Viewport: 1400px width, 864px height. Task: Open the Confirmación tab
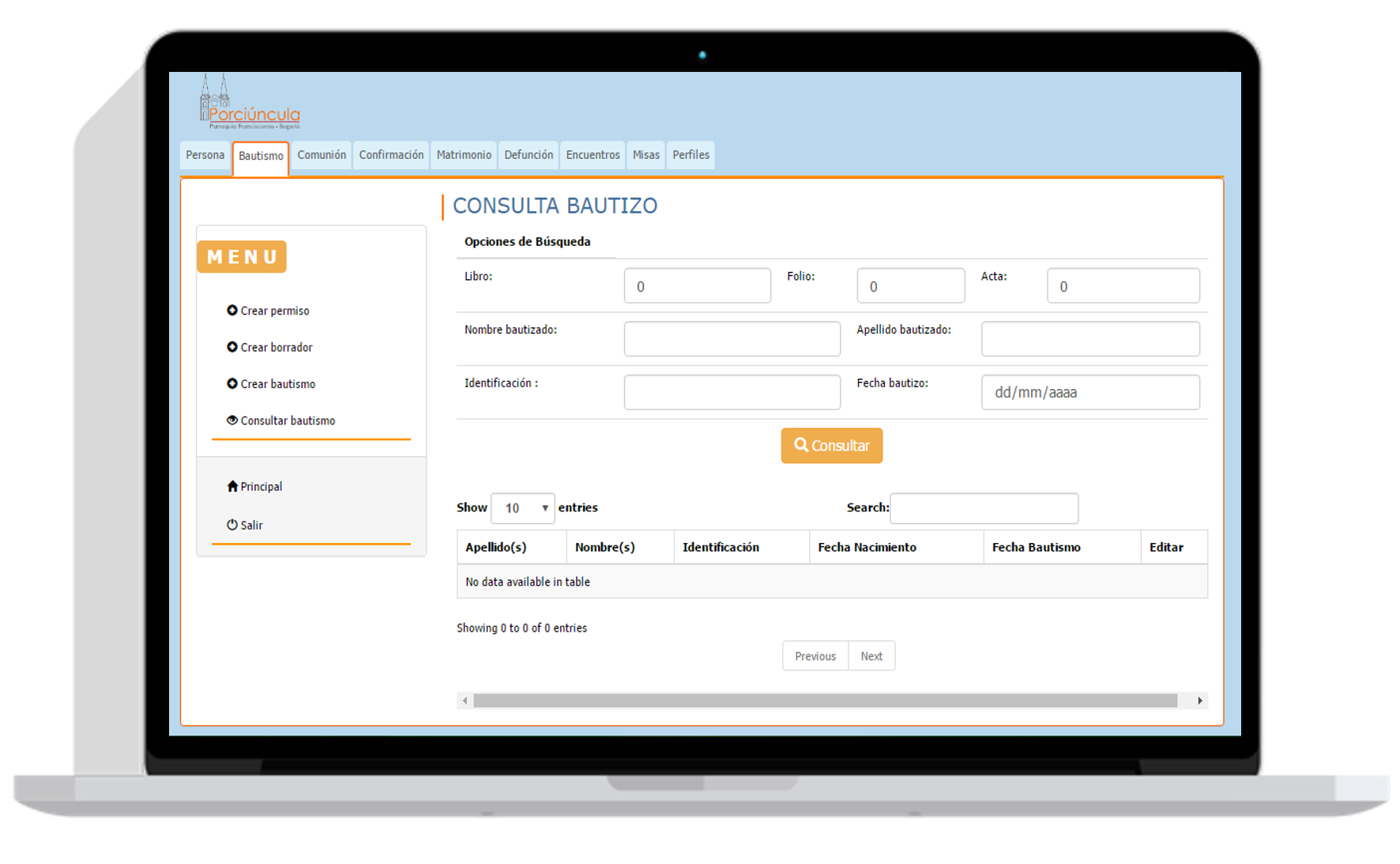[x=391, y=155]
